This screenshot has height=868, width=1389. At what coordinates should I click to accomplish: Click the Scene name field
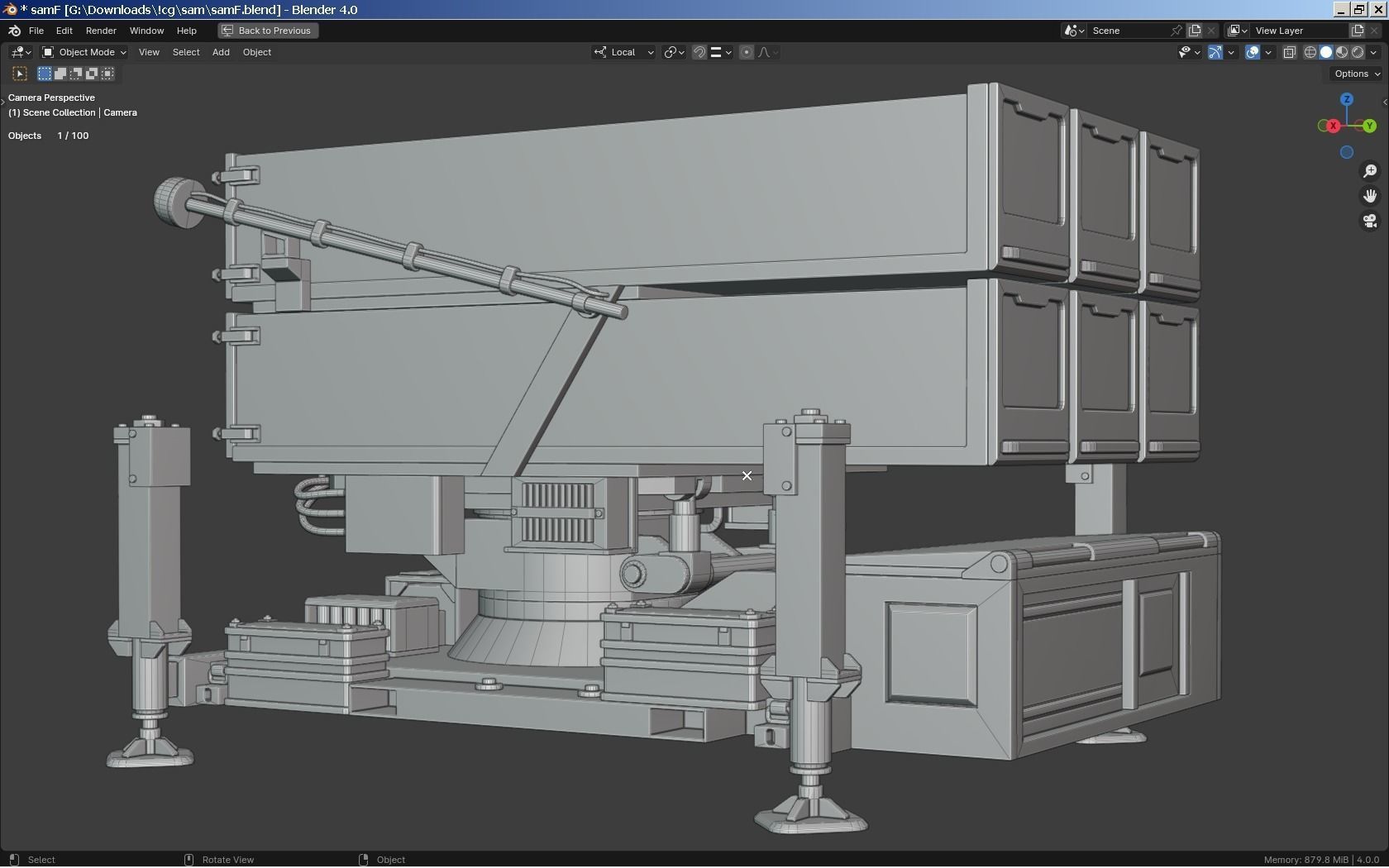click(x=1129, y=31)
